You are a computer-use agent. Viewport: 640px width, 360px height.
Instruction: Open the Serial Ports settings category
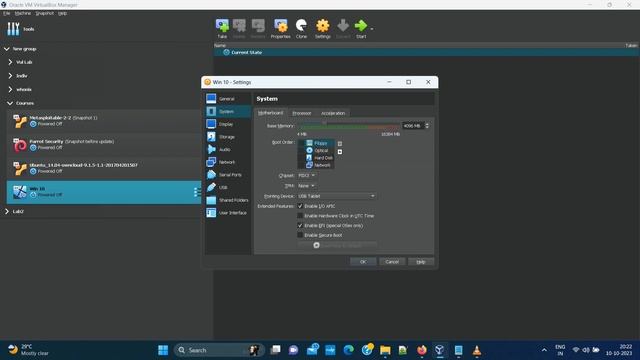[x=228, y=175]
